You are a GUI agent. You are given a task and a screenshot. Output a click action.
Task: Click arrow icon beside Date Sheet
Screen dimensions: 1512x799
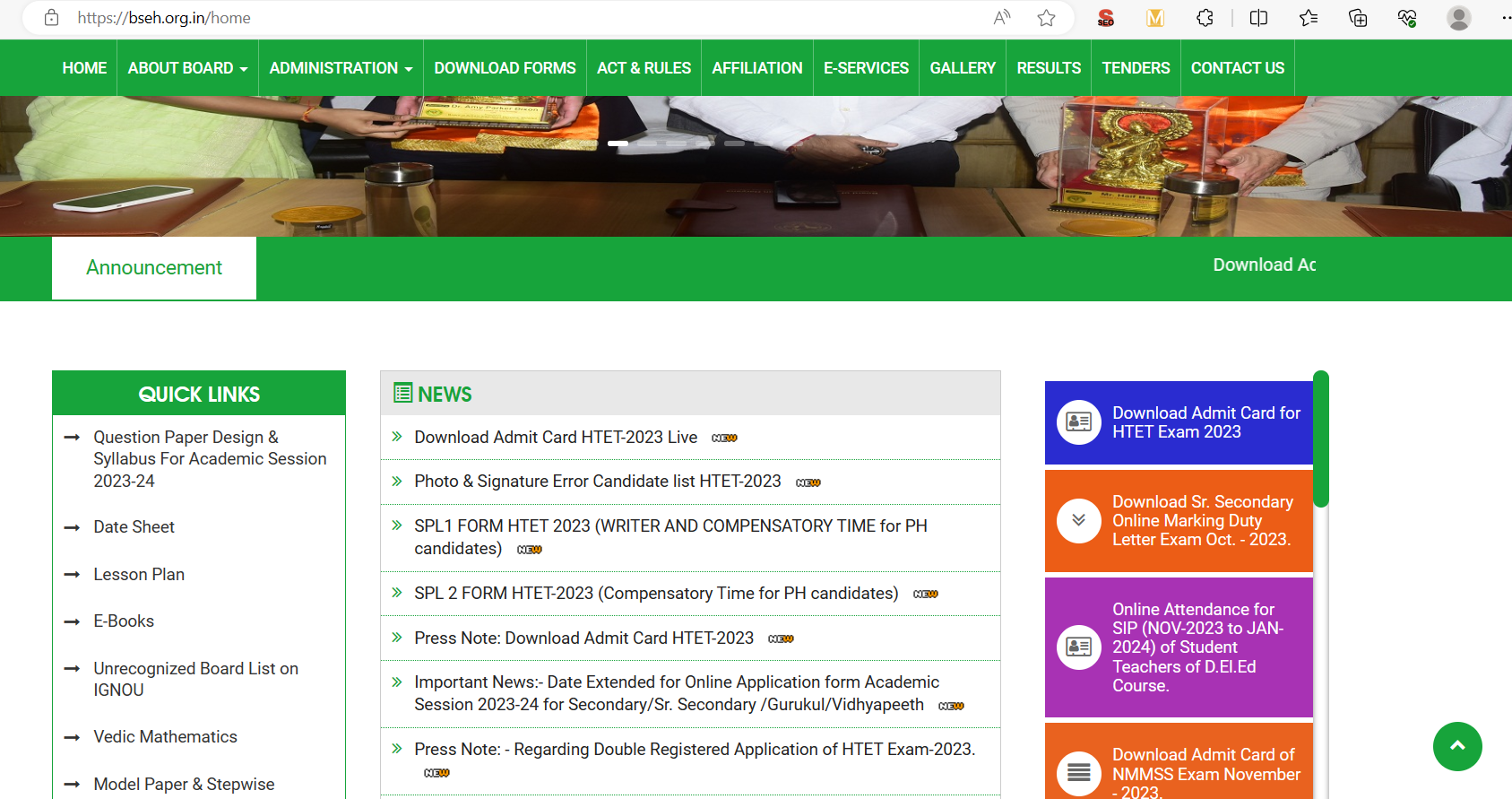coord(73,528)
